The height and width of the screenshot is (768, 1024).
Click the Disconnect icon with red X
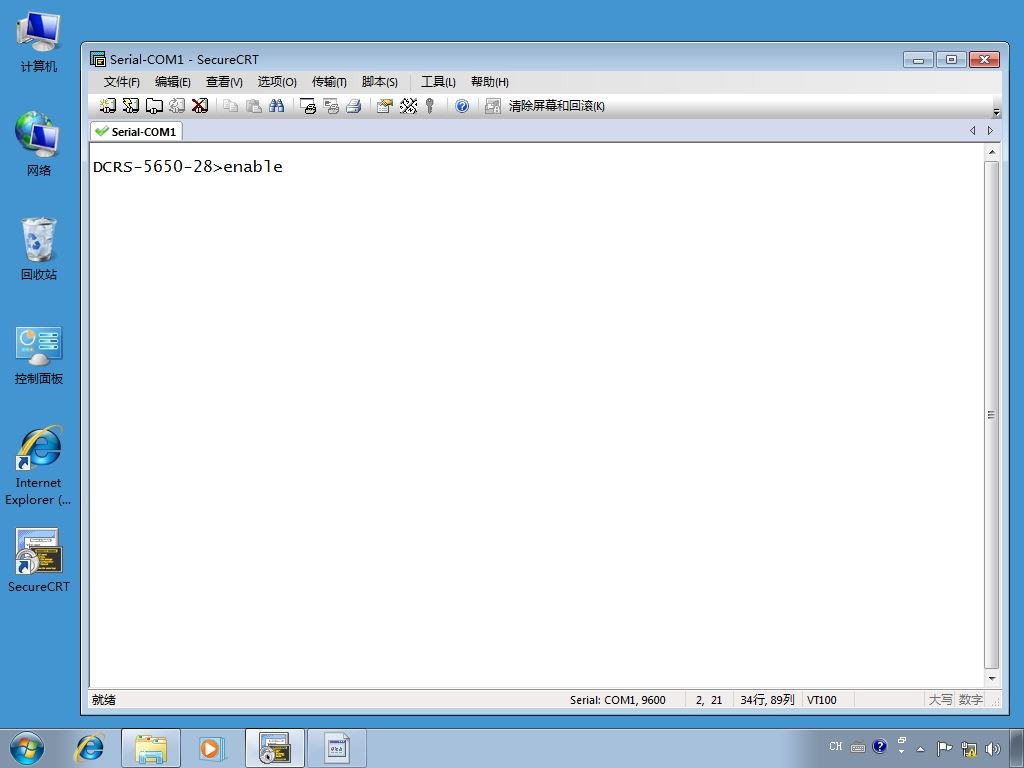[200, 106]
